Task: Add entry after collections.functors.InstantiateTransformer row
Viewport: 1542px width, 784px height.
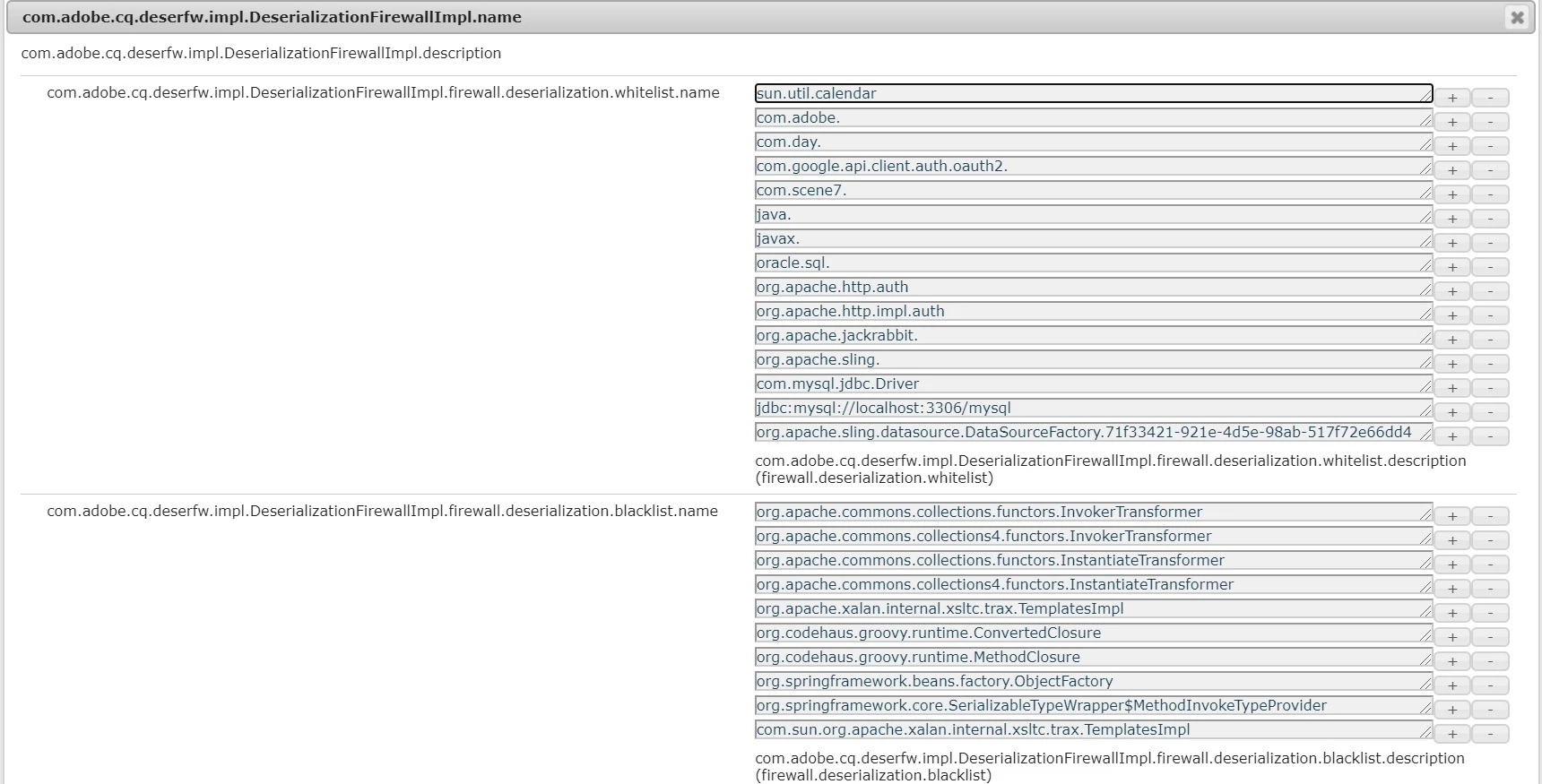Action: (x=1452, y=564)
